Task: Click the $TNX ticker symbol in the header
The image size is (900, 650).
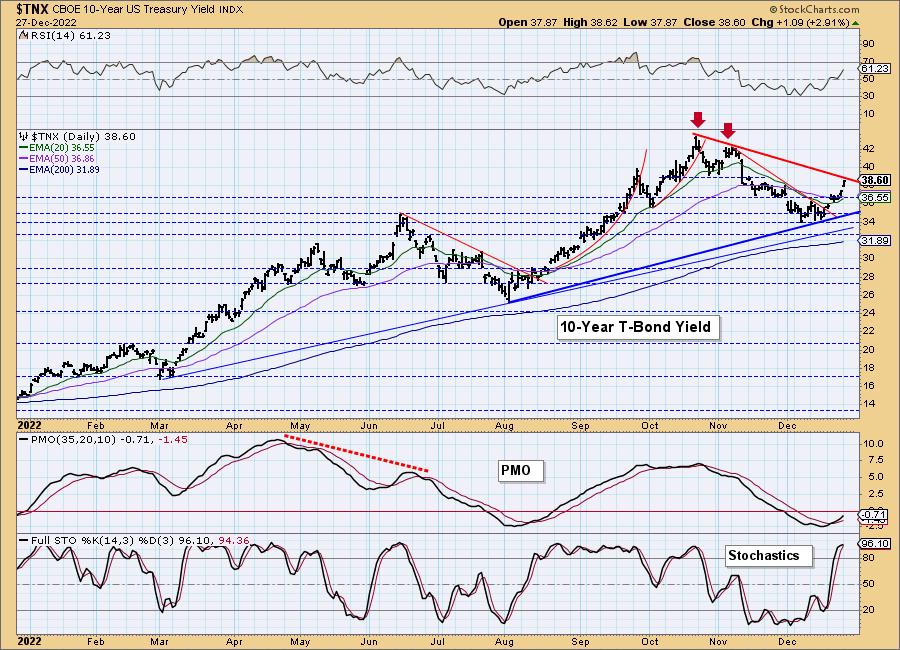Action: 32,9
